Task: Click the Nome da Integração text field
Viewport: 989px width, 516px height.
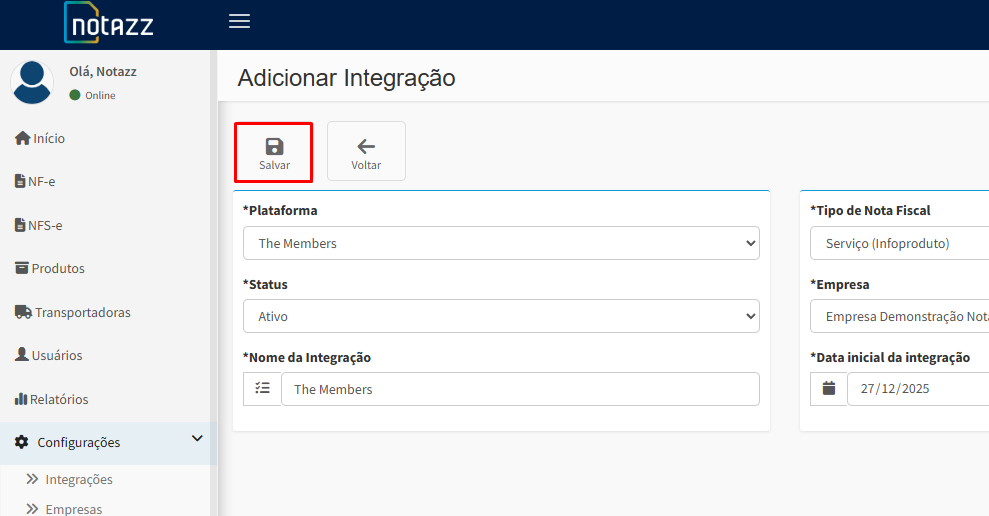Action: [x=520, y=389]
